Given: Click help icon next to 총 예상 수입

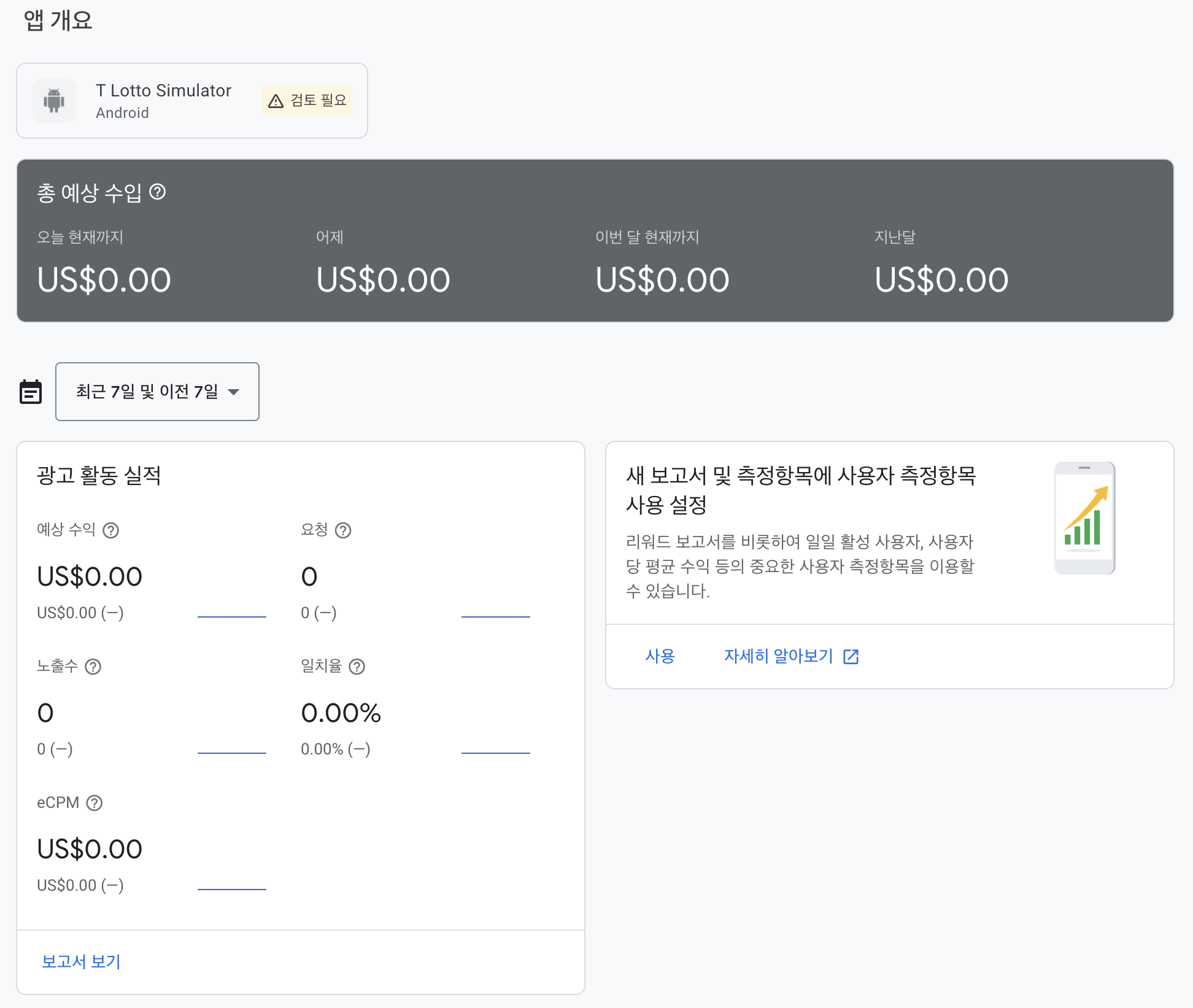Looking at the screenshot, I should (158, 192).
